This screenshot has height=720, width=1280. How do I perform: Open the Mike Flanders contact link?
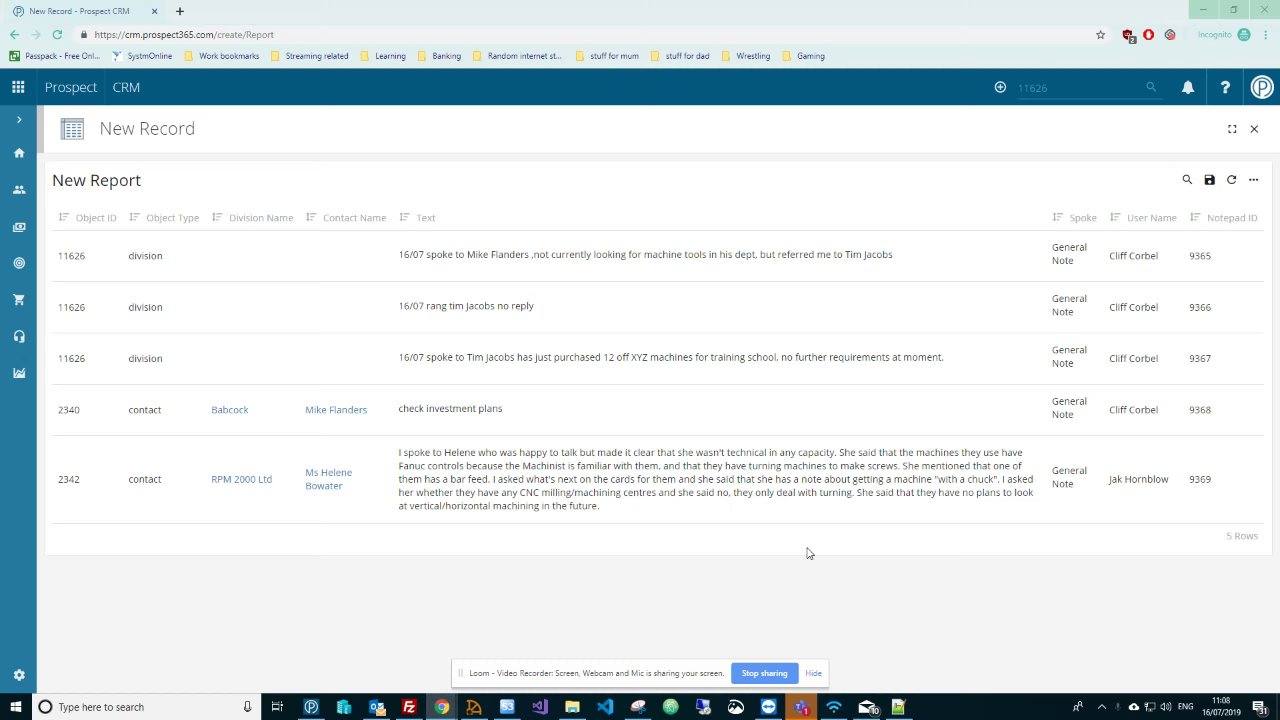[x=336, y=410]
